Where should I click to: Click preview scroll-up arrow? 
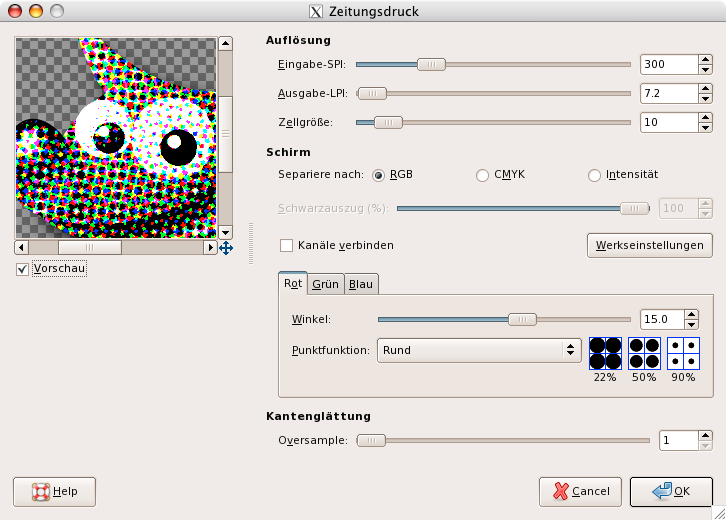(x=225, y=44)
